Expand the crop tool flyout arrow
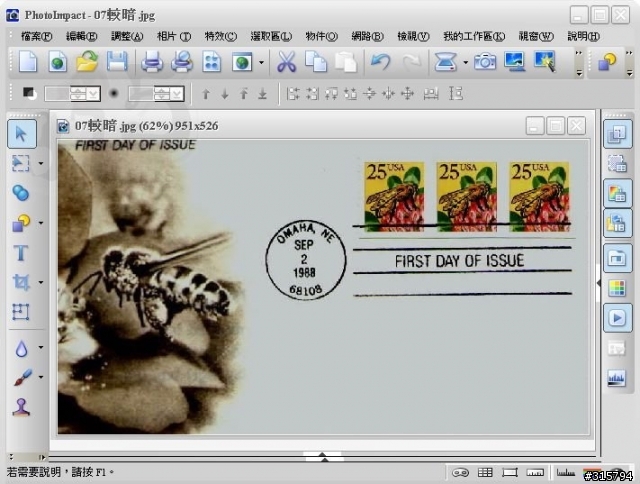The width and height of the screenshot is (640, 484). pyautogui.click(x=41, y=282)
